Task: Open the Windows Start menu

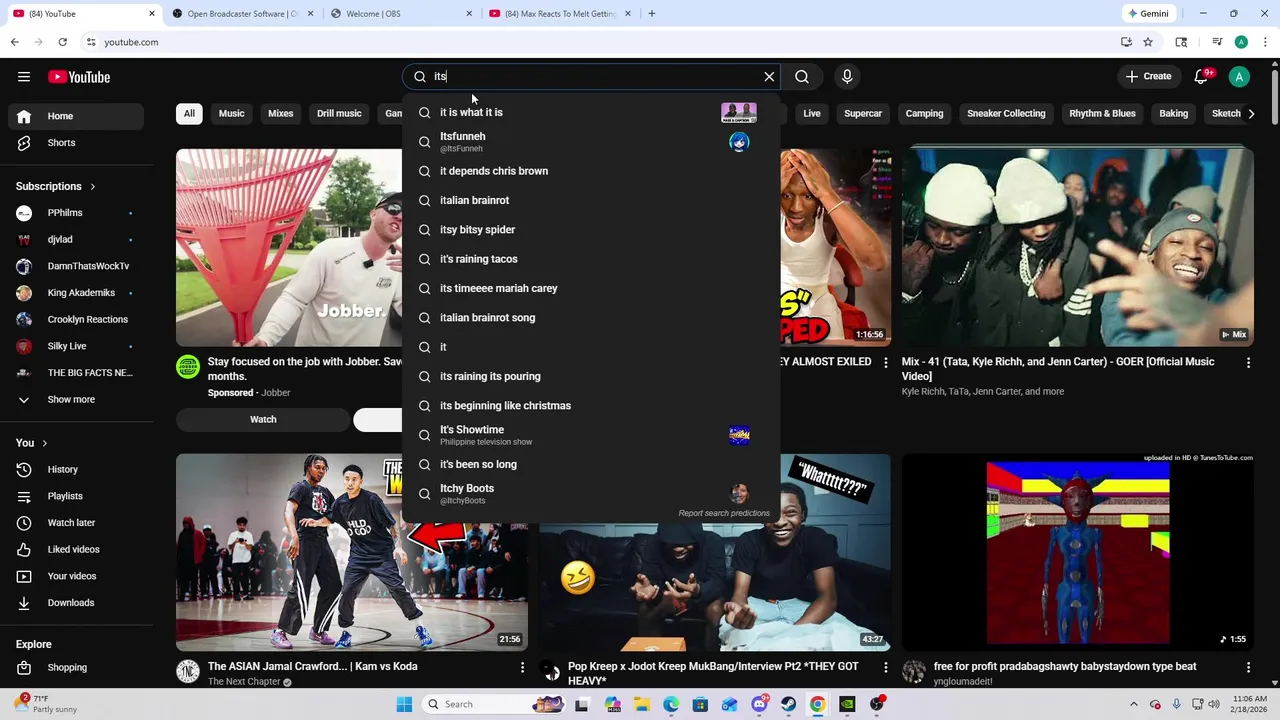Action: click(x=404, y=704)
